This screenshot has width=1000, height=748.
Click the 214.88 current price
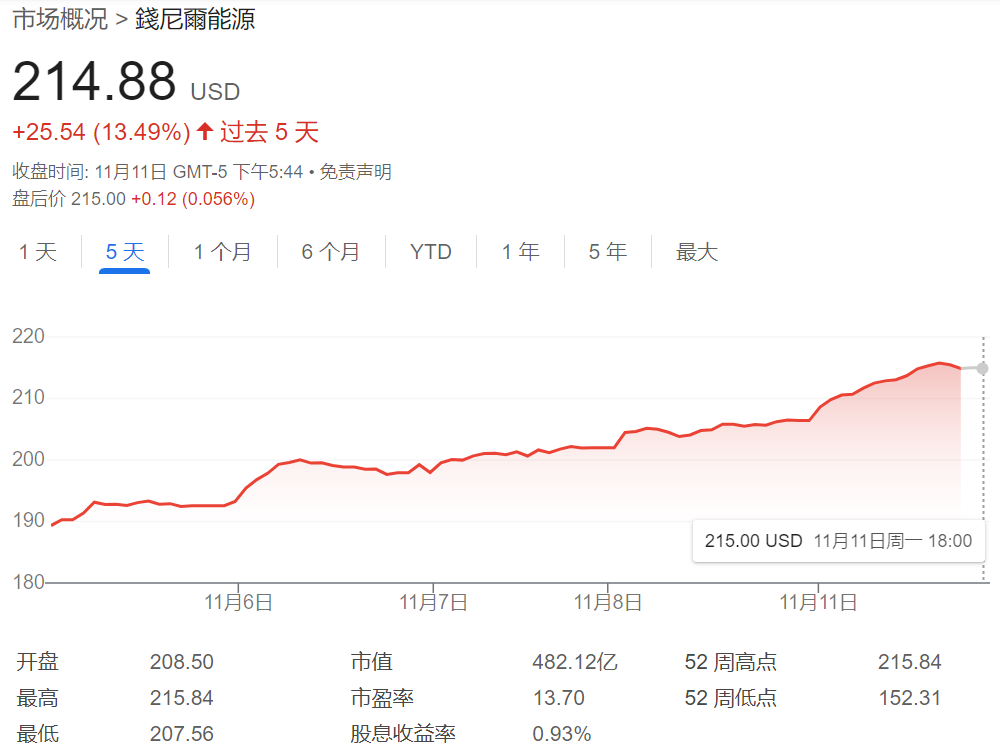click(94, 81)
